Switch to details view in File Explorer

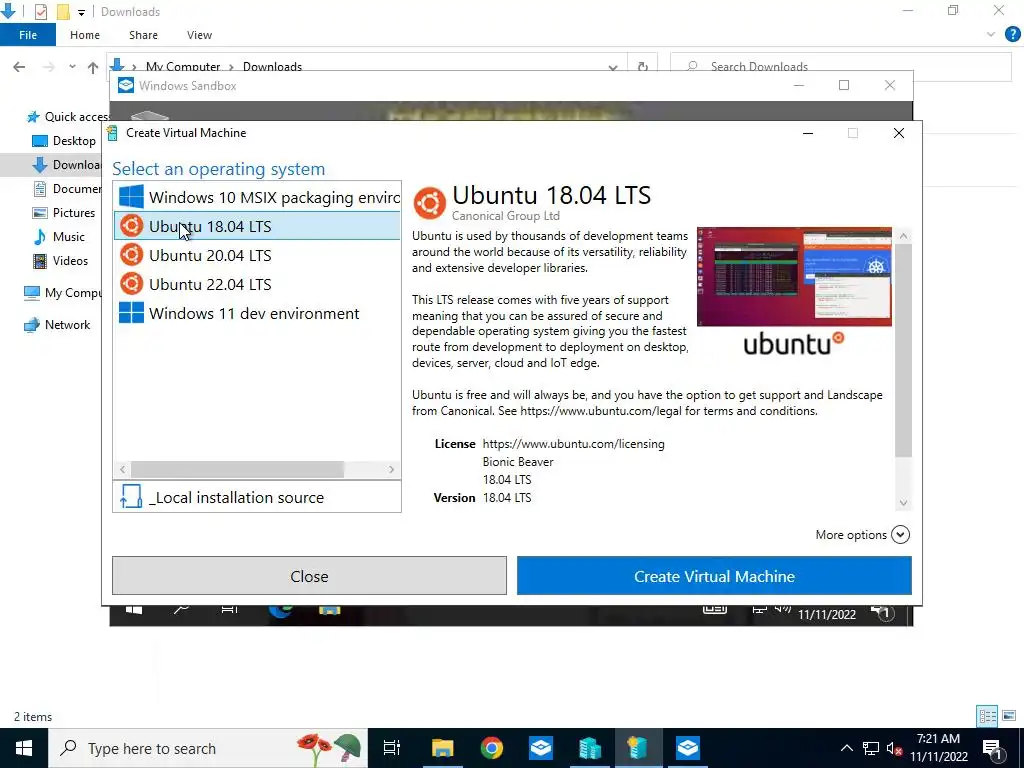click(987, 716)
